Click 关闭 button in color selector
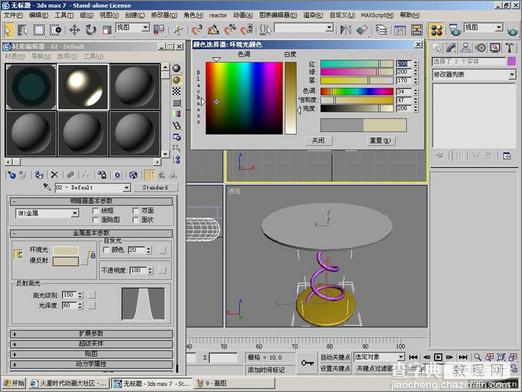522x392 pixels. tap(319, 140)
